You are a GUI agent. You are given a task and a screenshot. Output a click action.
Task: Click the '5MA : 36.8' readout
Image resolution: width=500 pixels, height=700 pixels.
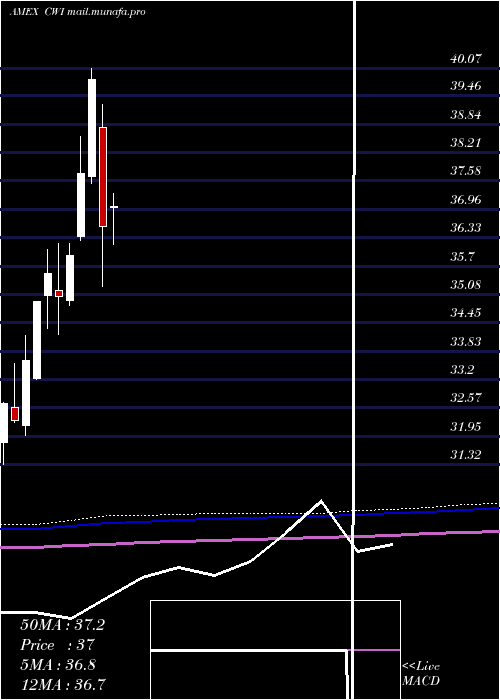coord(58,665)
